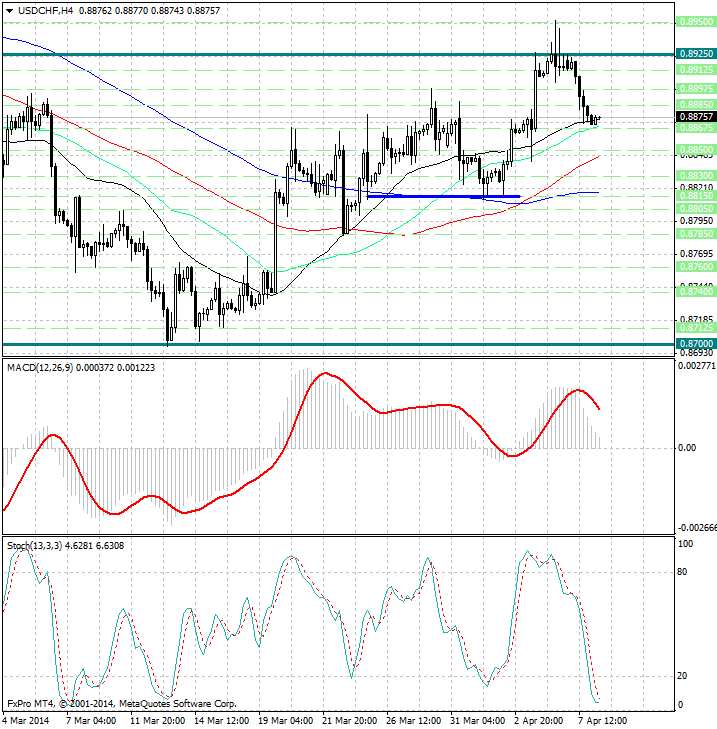Click the USDCHF,H4 chart title label
Viewport: 717px width, 729px height.
40,10
